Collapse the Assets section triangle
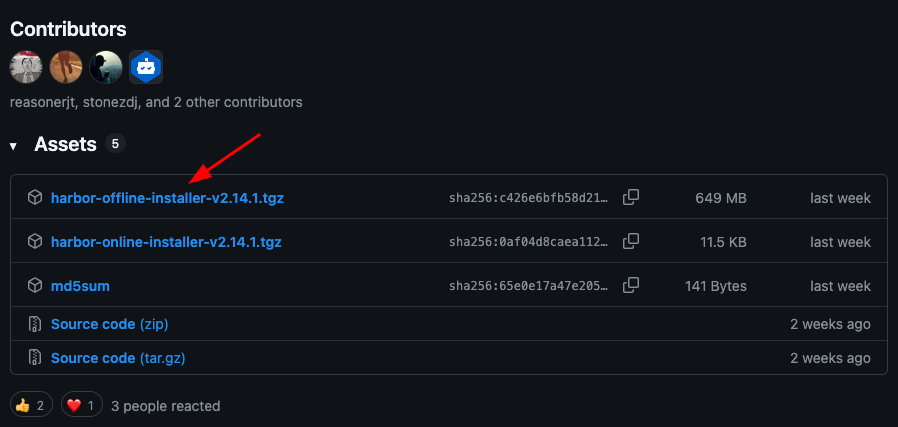This screenshot has height=427, width=898. 14,146
